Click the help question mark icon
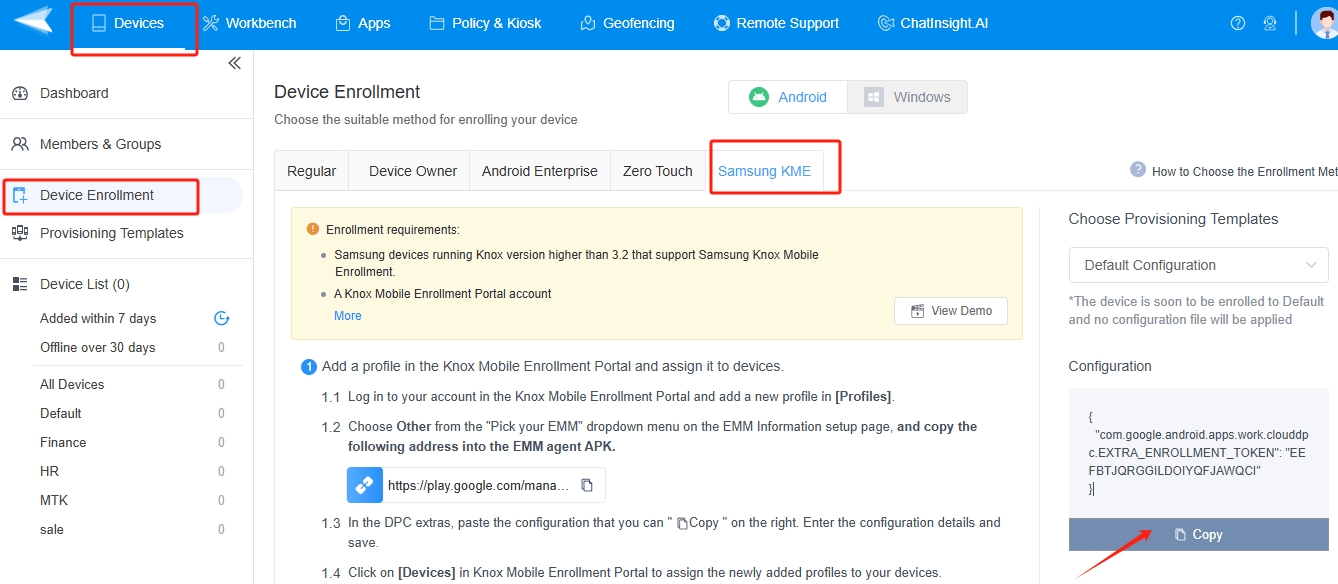The image size is (1338, 584). 1238,23
